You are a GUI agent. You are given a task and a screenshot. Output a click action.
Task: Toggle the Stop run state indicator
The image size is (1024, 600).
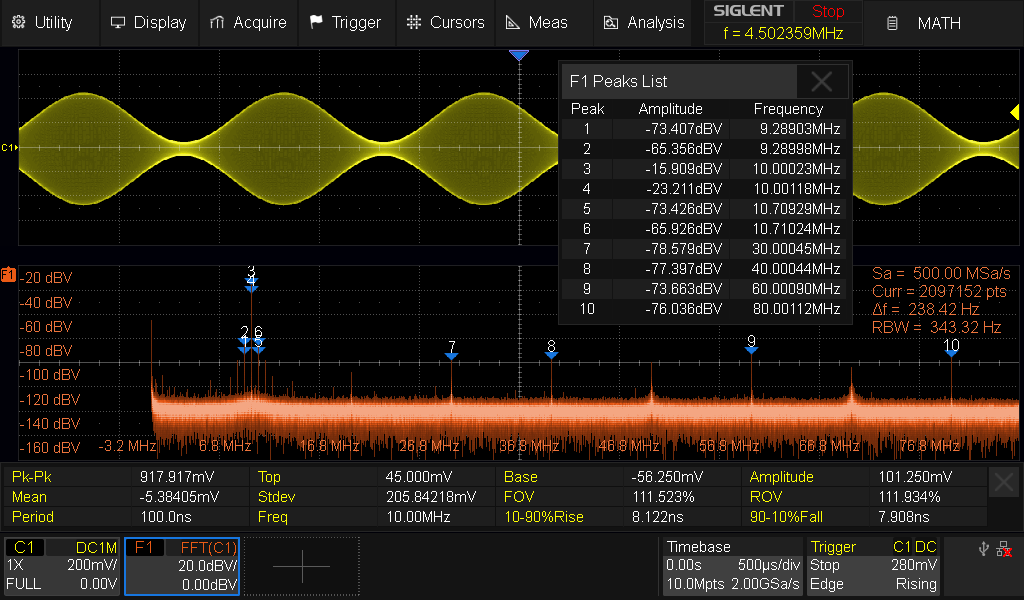coord(827,12)
